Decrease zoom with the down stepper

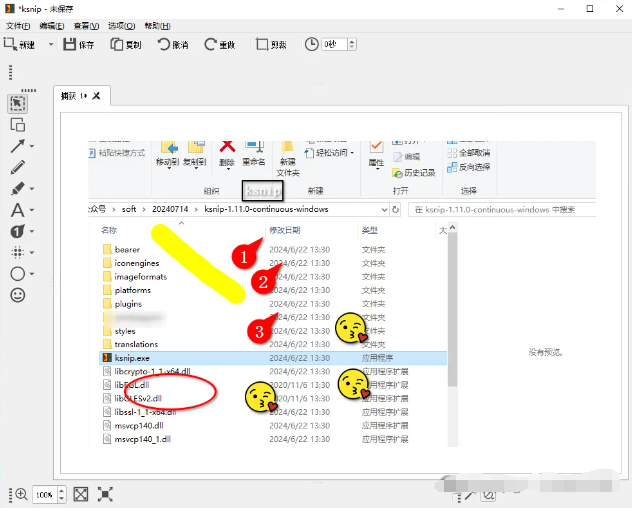pos(62,498)
